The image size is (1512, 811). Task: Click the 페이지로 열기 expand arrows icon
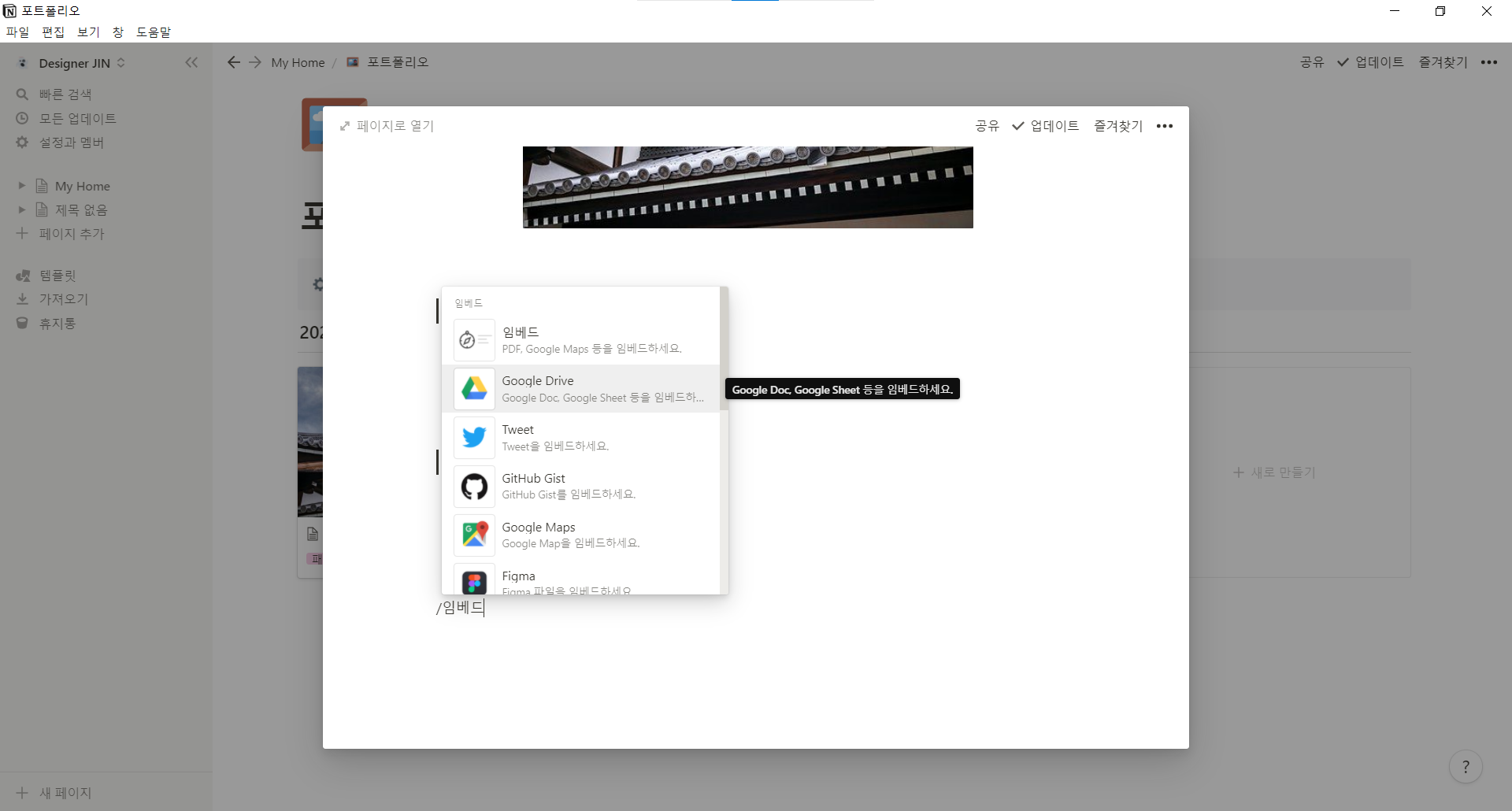(x=344, y=126)
